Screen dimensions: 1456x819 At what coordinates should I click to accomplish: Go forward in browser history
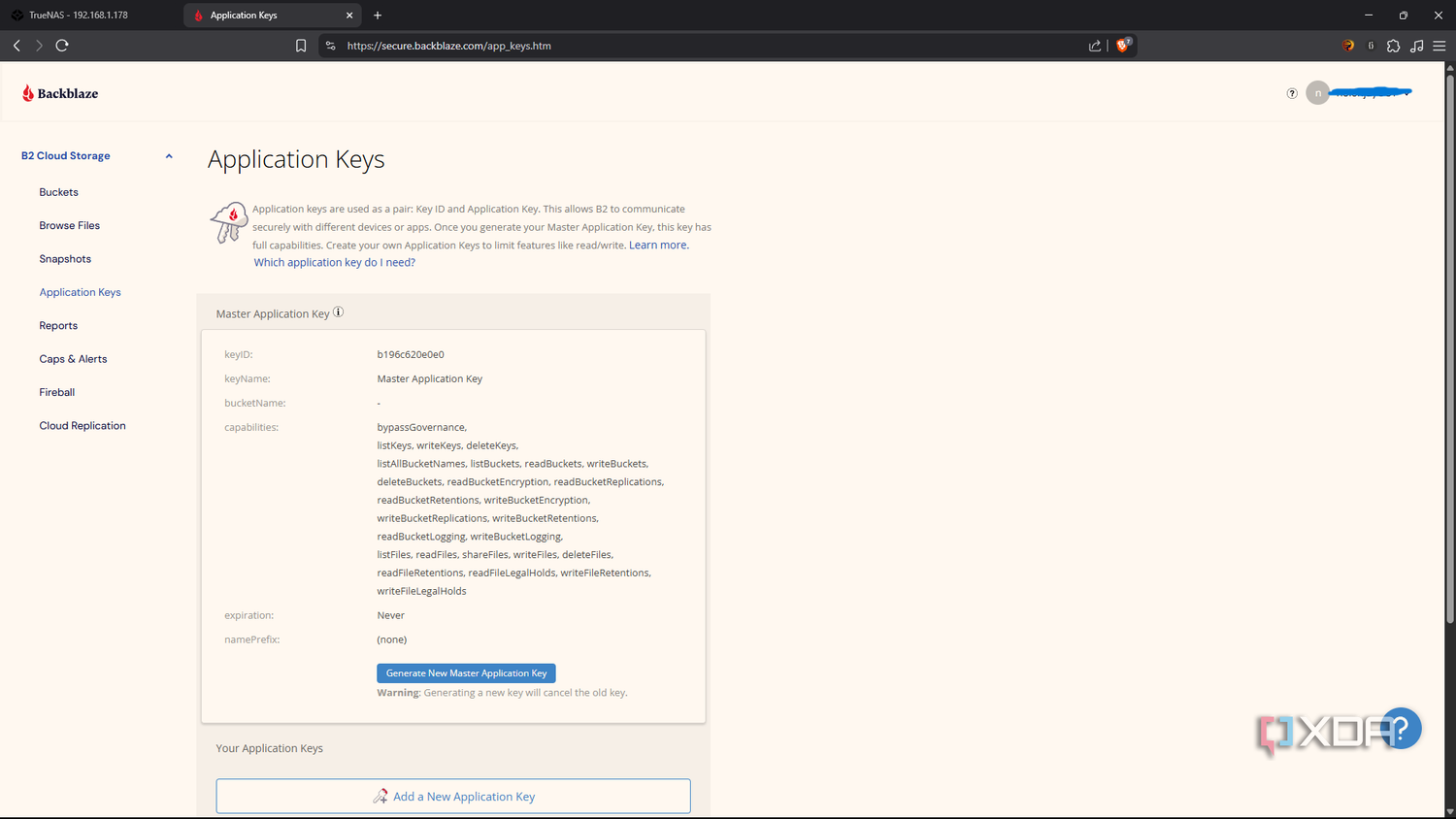[x=39, y=46]
